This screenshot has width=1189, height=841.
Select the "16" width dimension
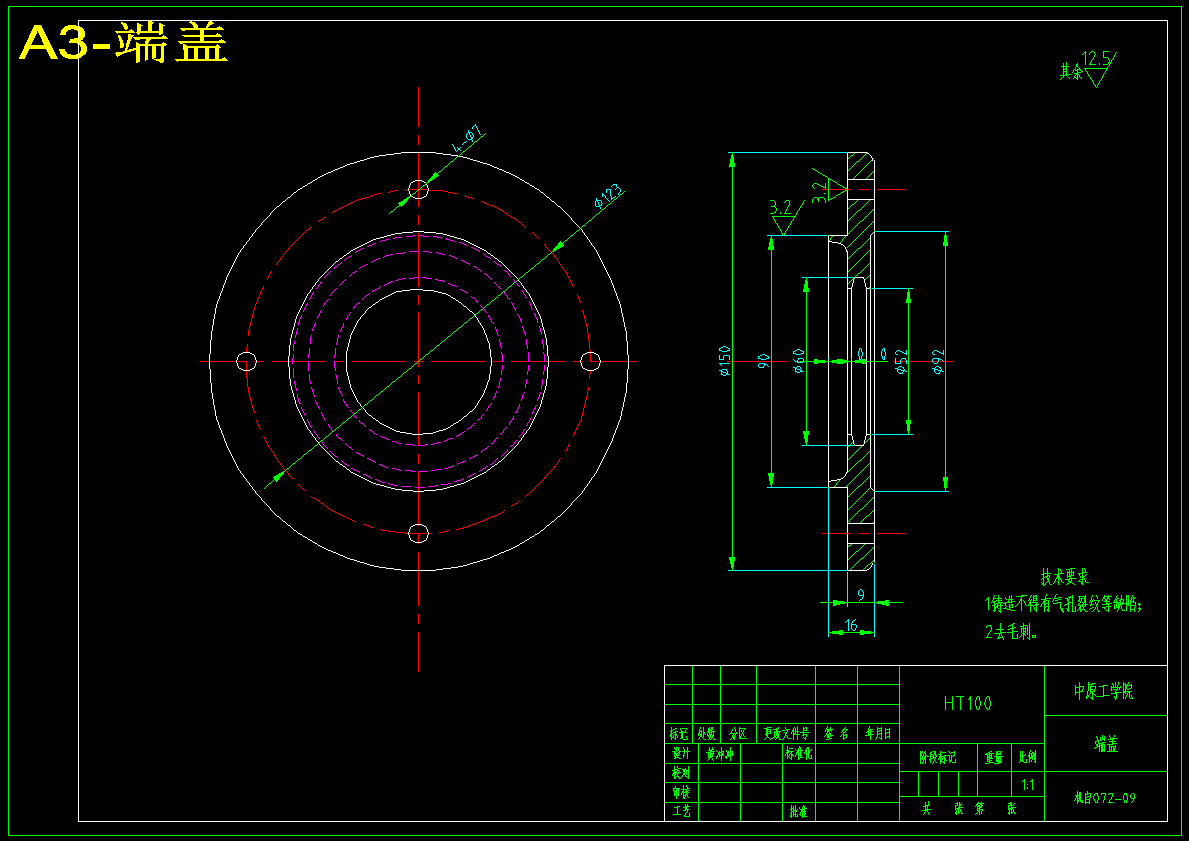click(x=851, y=626)
